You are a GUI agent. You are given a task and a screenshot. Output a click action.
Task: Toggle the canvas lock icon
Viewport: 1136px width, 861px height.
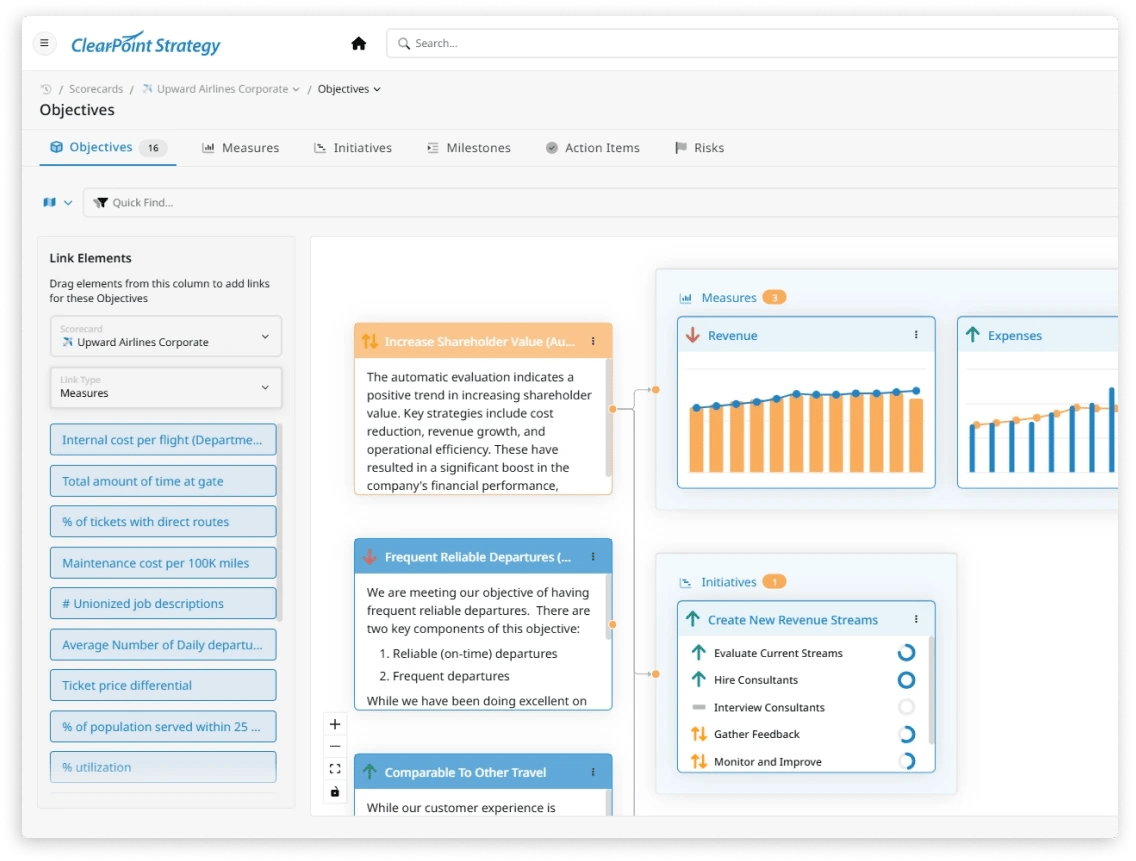click(335, 791)
